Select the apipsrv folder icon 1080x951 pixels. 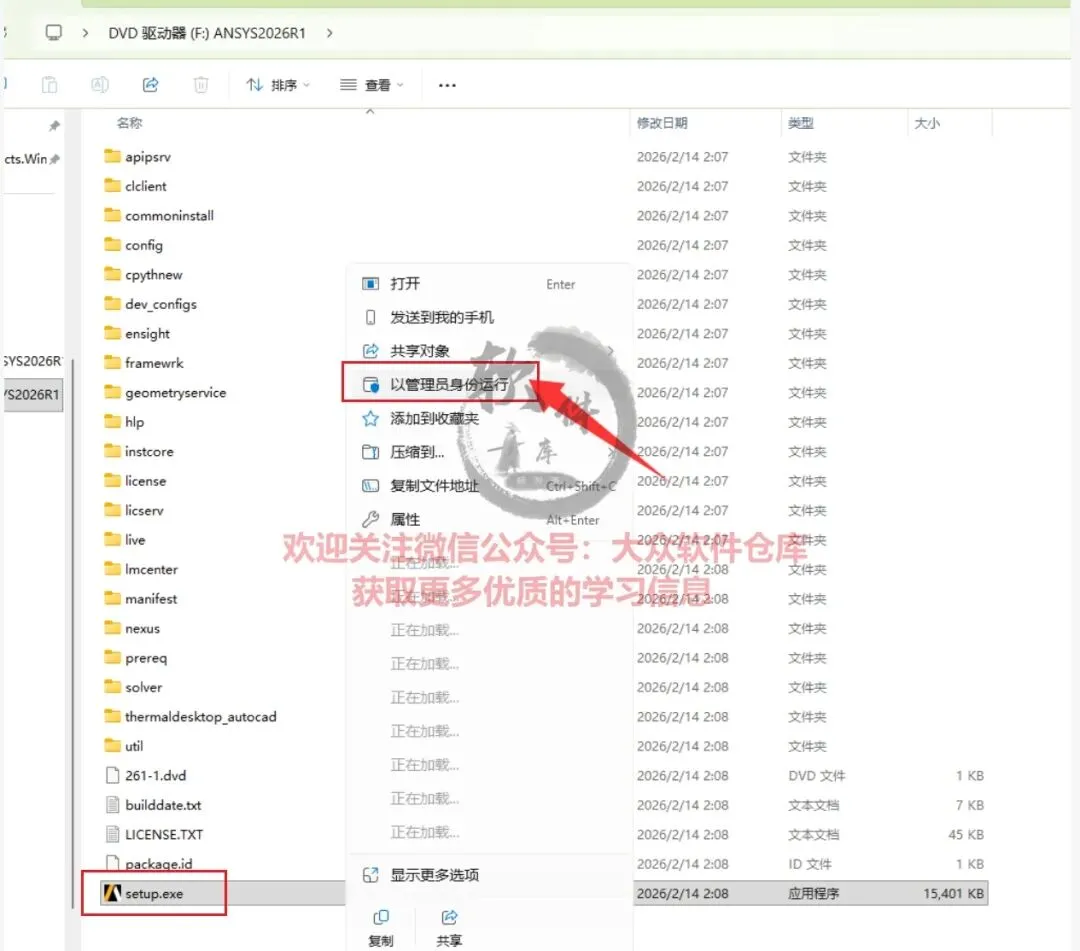(x=112, y=156)
